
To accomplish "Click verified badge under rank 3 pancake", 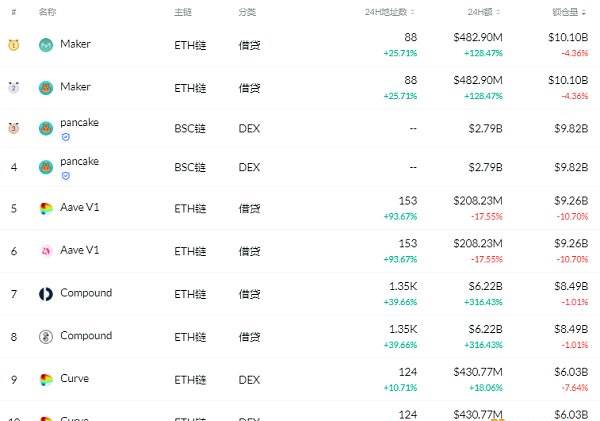I will click(x=66, y=137).
